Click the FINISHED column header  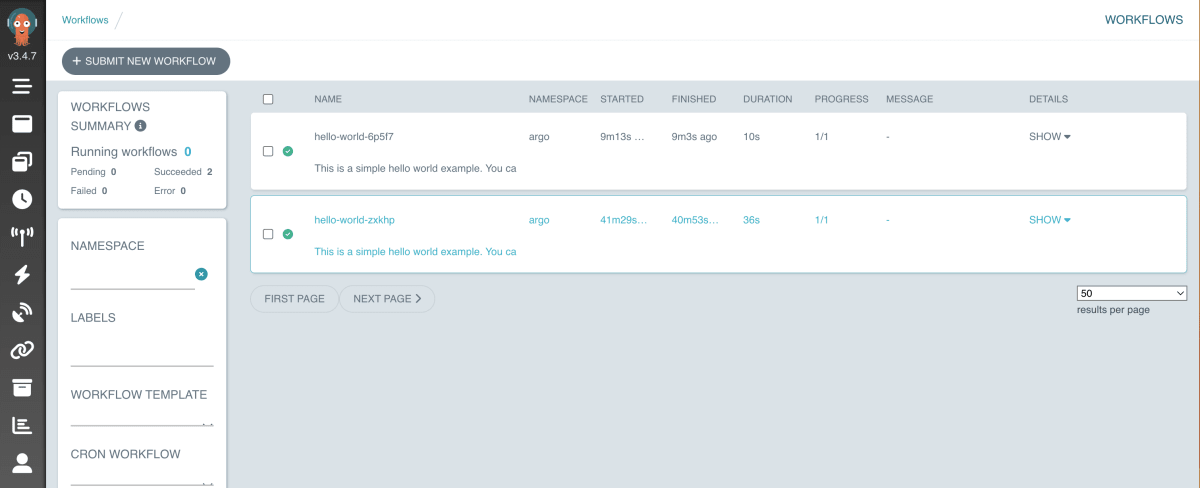[x=694, y=99]
